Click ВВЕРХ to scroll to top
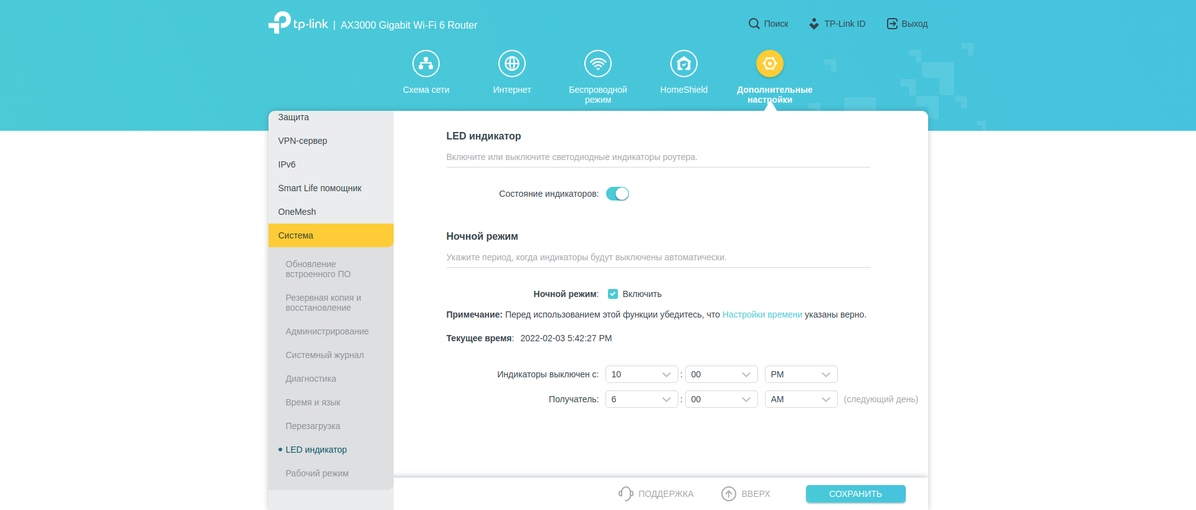1196x510 pixels. 746,494
